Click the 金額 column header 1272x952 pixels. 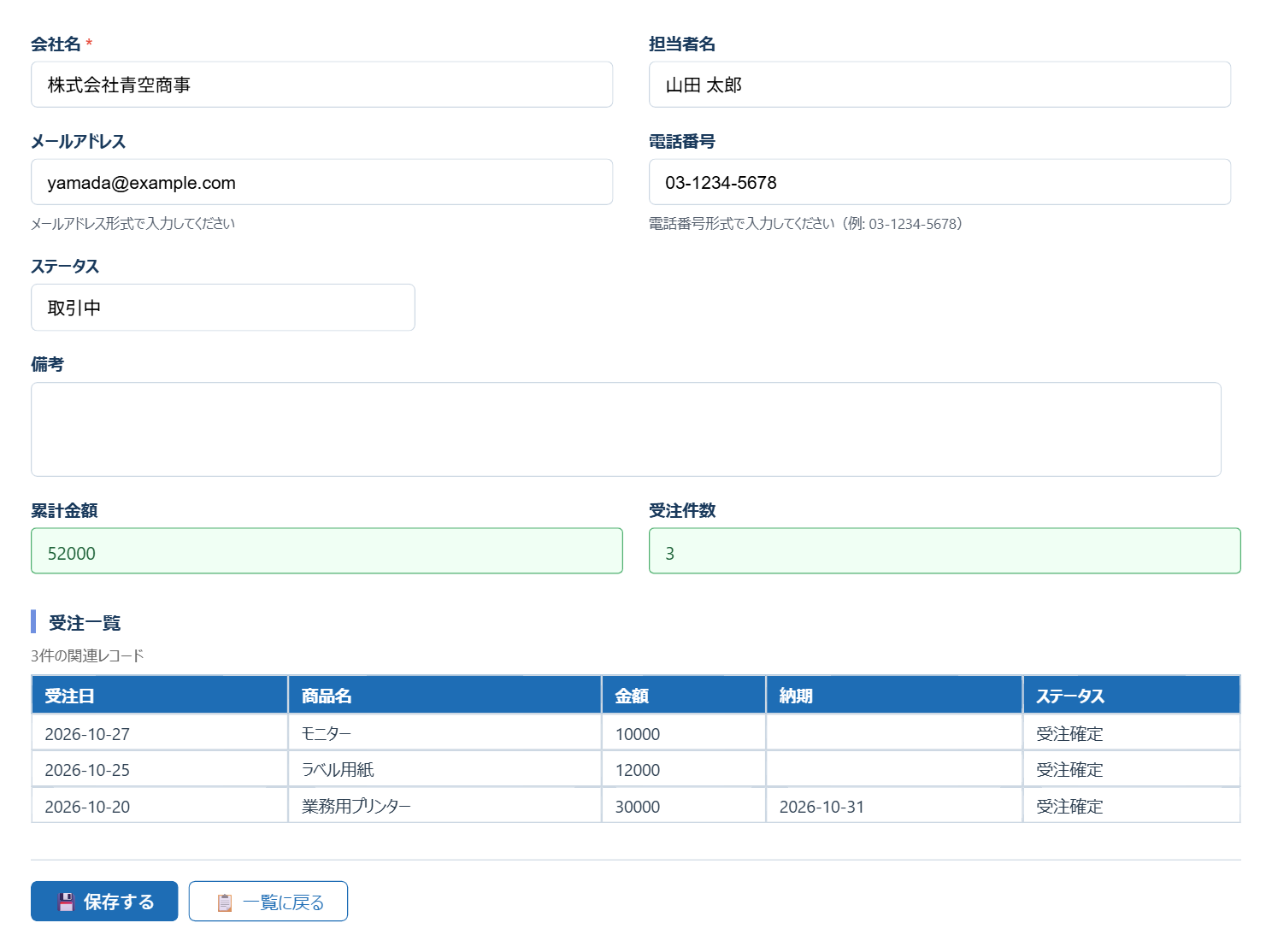pos(684,695)
